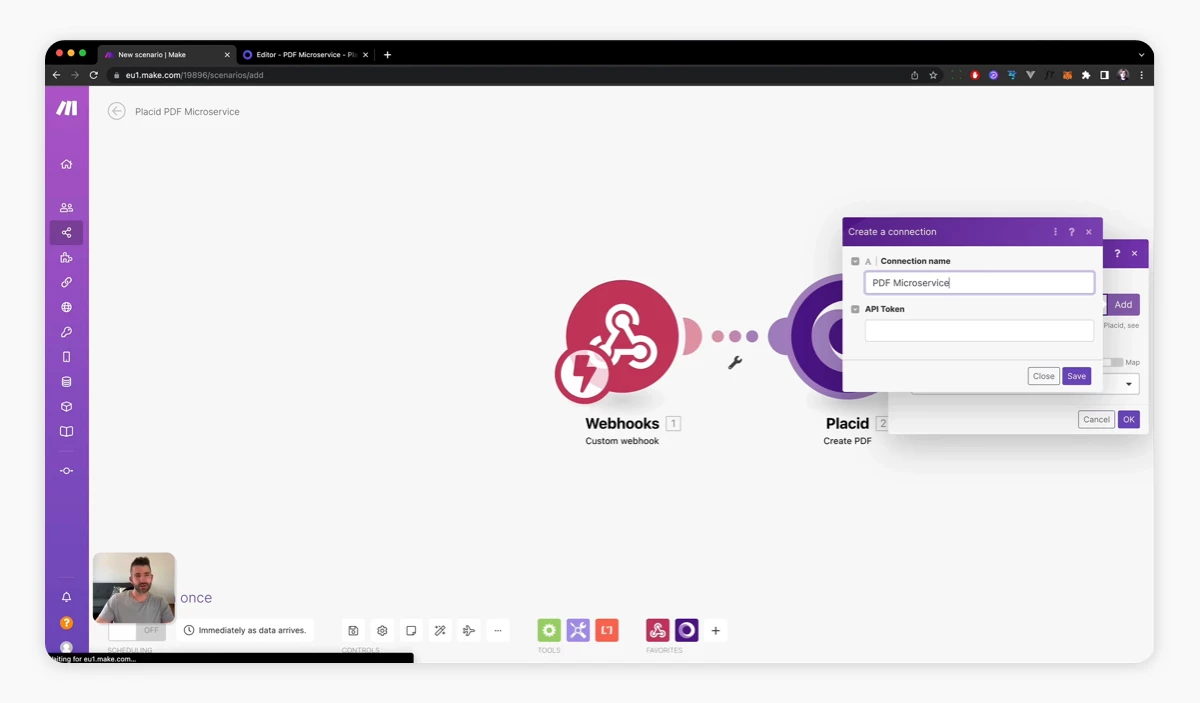Save the new connection
Viewport: 1200px width, 703px height.
(x=1076, y=376)
